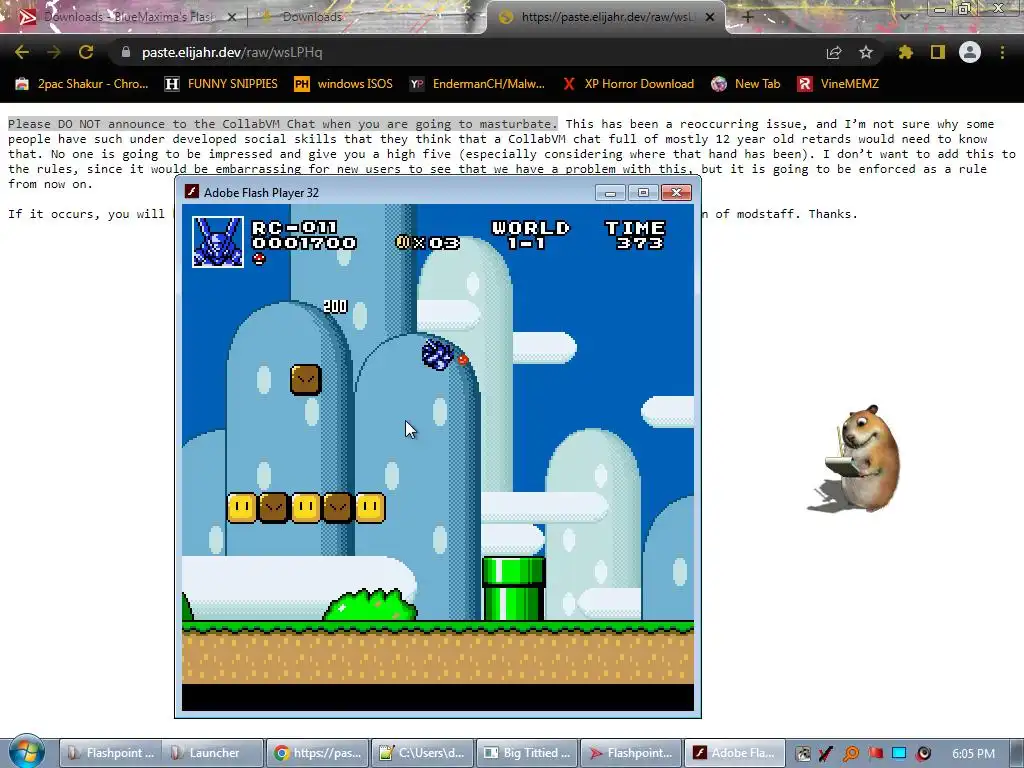
Task: Open the New Tab bookmark
Action: 745,84
